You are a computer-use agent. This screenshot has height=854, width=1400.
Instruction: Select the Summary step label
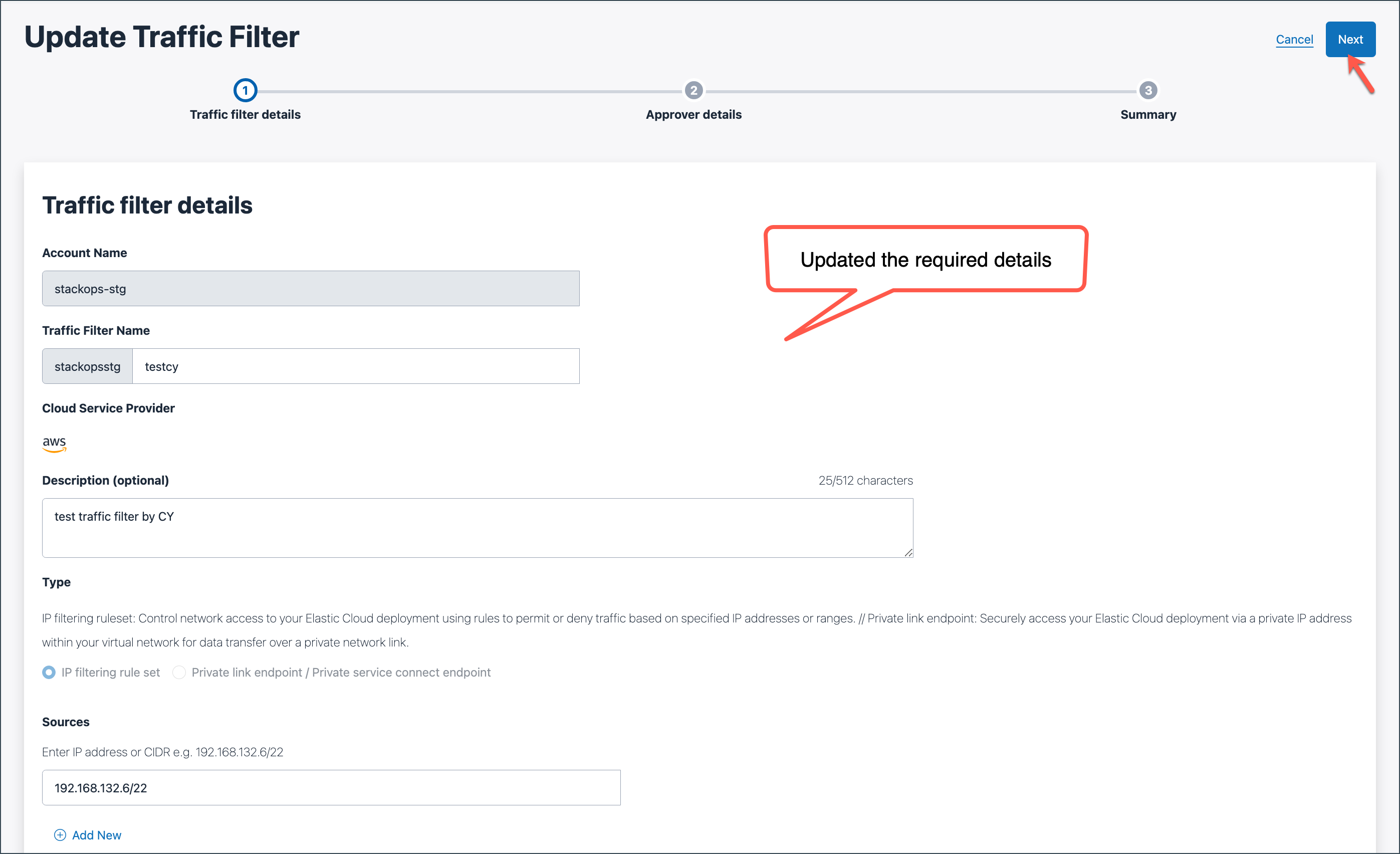pos(1148,114)
